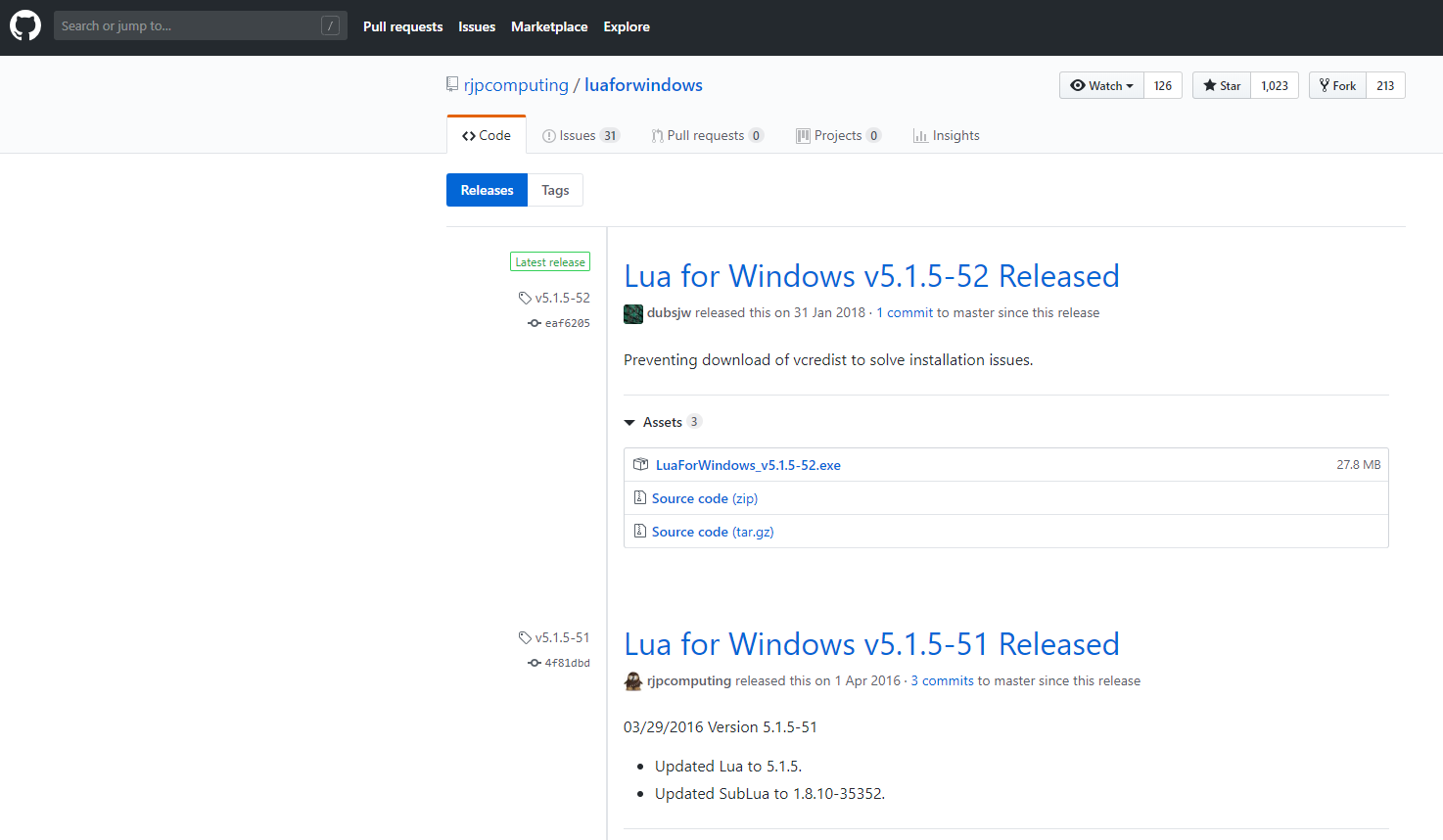View the 213 forks count
1443x840 pixels.
pyautogui.click(x=1385, y=85)
